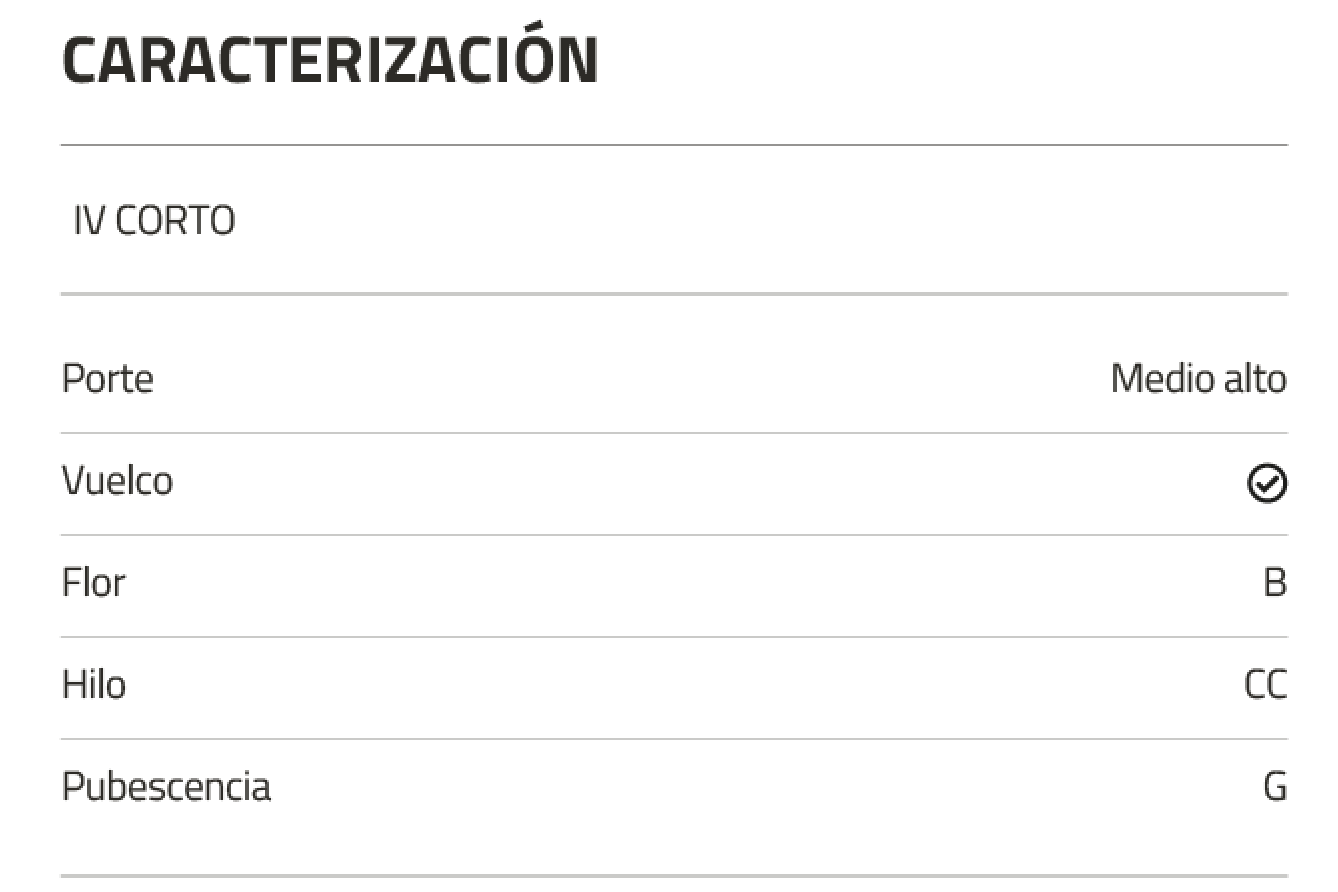Click the Hilo value 'CC'
The height and width of the screenshot is (892, 1338).
[1265, 686]
